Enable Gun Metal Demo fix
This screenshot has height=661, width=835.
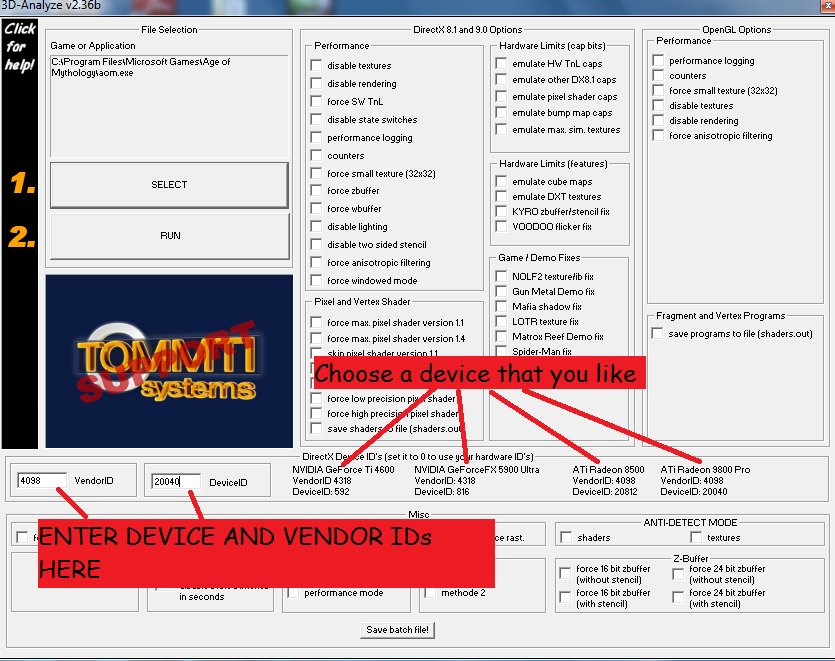pos(501,291)
